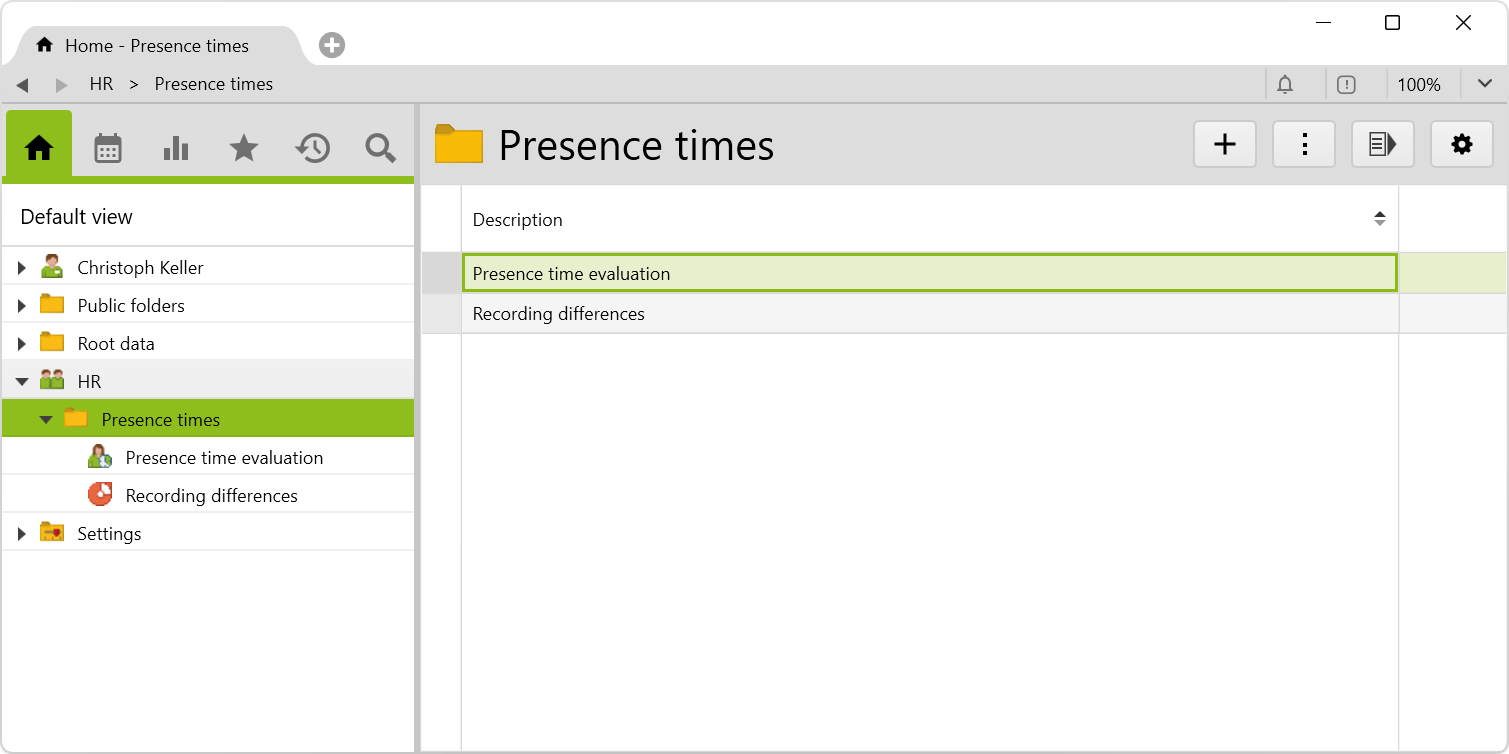This screenshot has width=1509, height=754.
Task: Open settings via the gear icon
Action: click(x=1462, y=145)
